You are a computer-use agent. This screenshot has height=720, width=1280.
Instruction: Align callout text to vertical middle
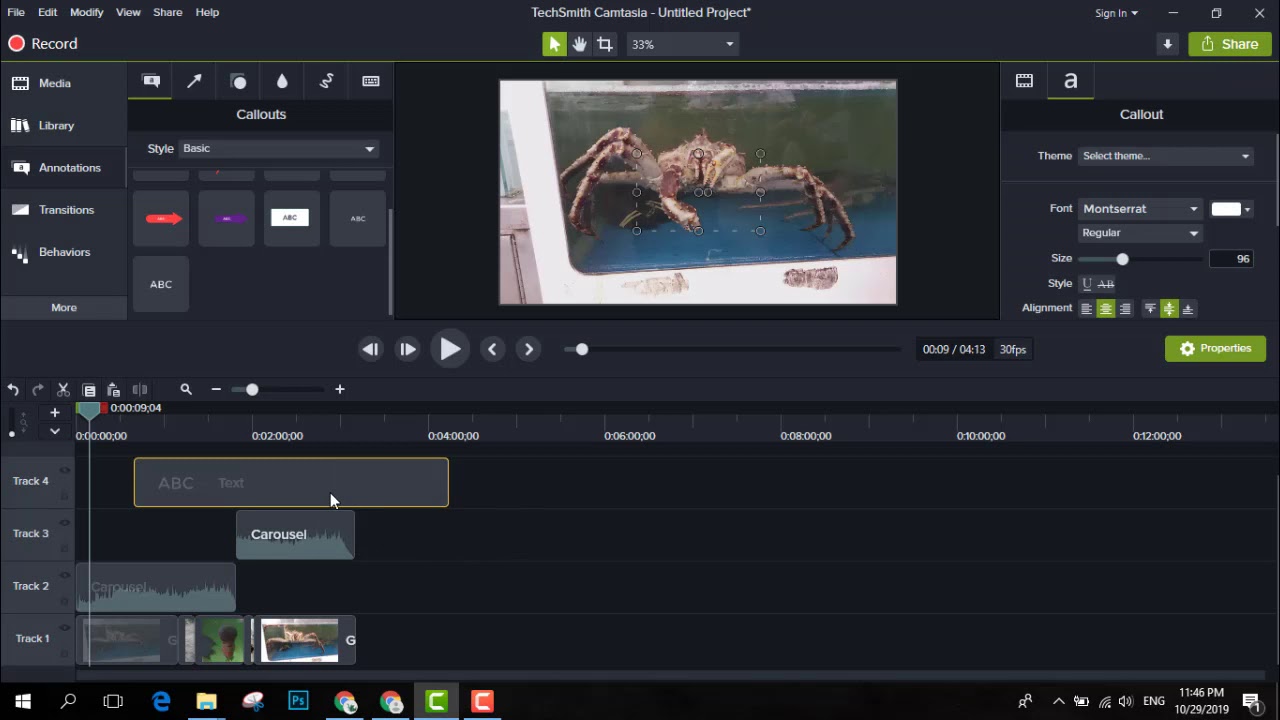coord(1169,309)
